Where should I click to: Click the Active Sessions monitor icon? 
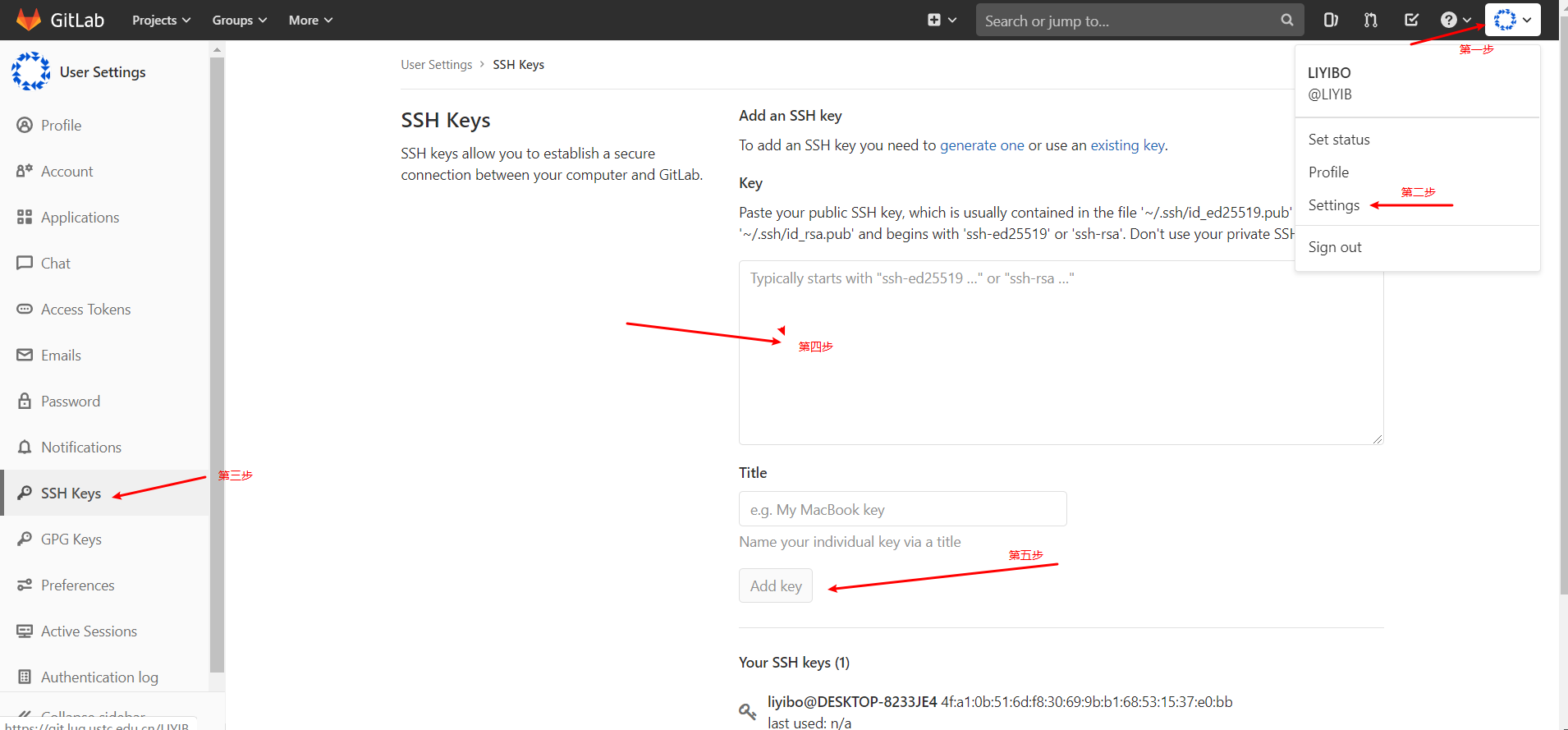[25, 631]
